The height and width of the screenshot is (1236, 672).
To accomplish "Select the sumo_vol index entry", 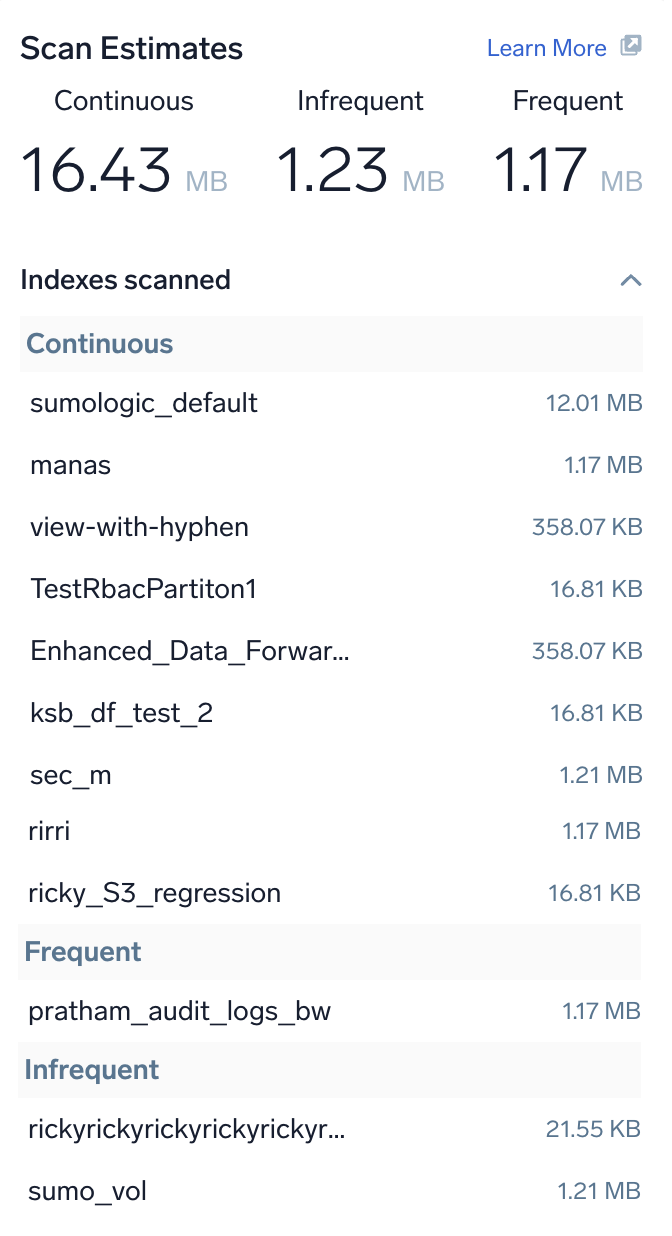I will (x=87, y=1192).
